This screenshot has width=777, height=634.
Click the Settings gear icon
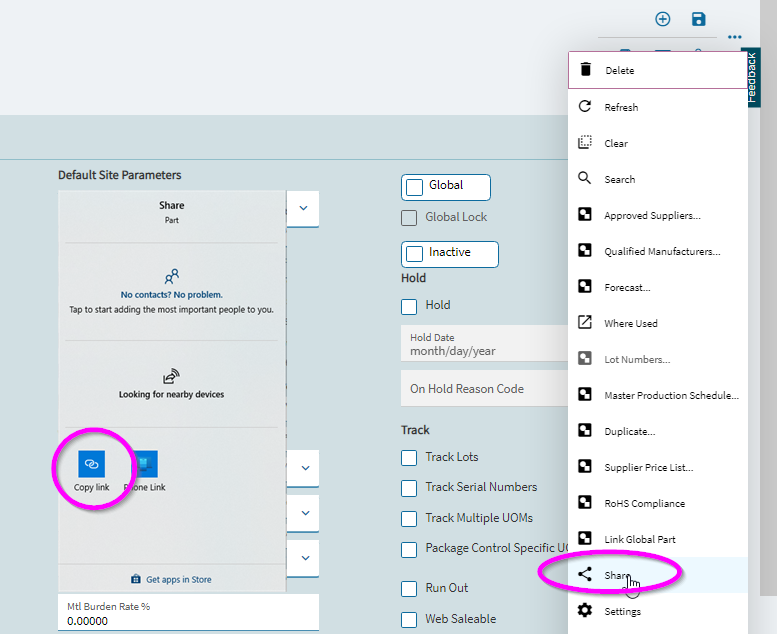(x=586, y=611)
